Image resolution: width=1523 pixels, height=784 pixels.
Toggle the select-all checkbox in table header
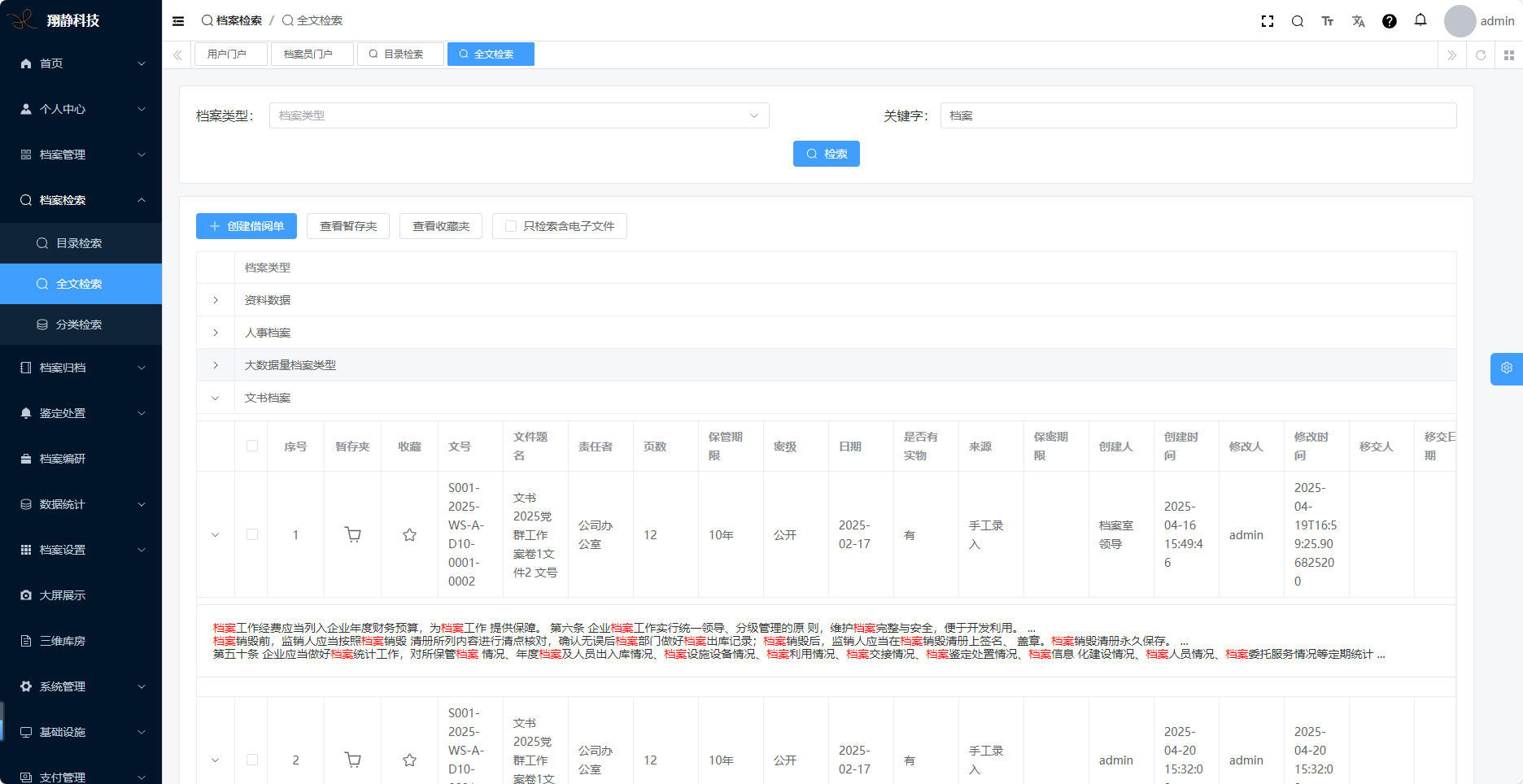pyautogui.click(x=252, y=446)
